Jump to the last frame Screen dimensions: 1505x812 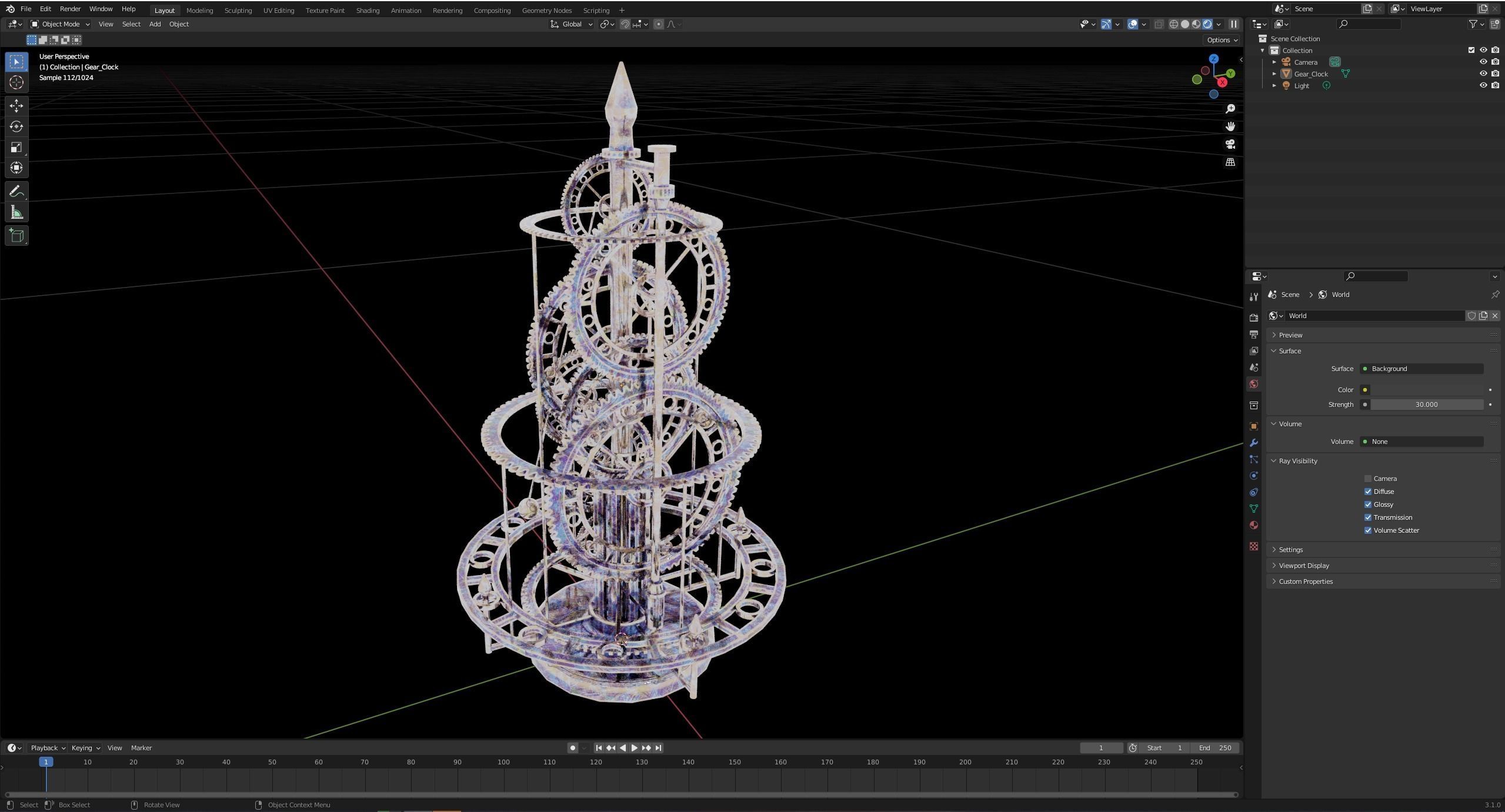[658, 748]
